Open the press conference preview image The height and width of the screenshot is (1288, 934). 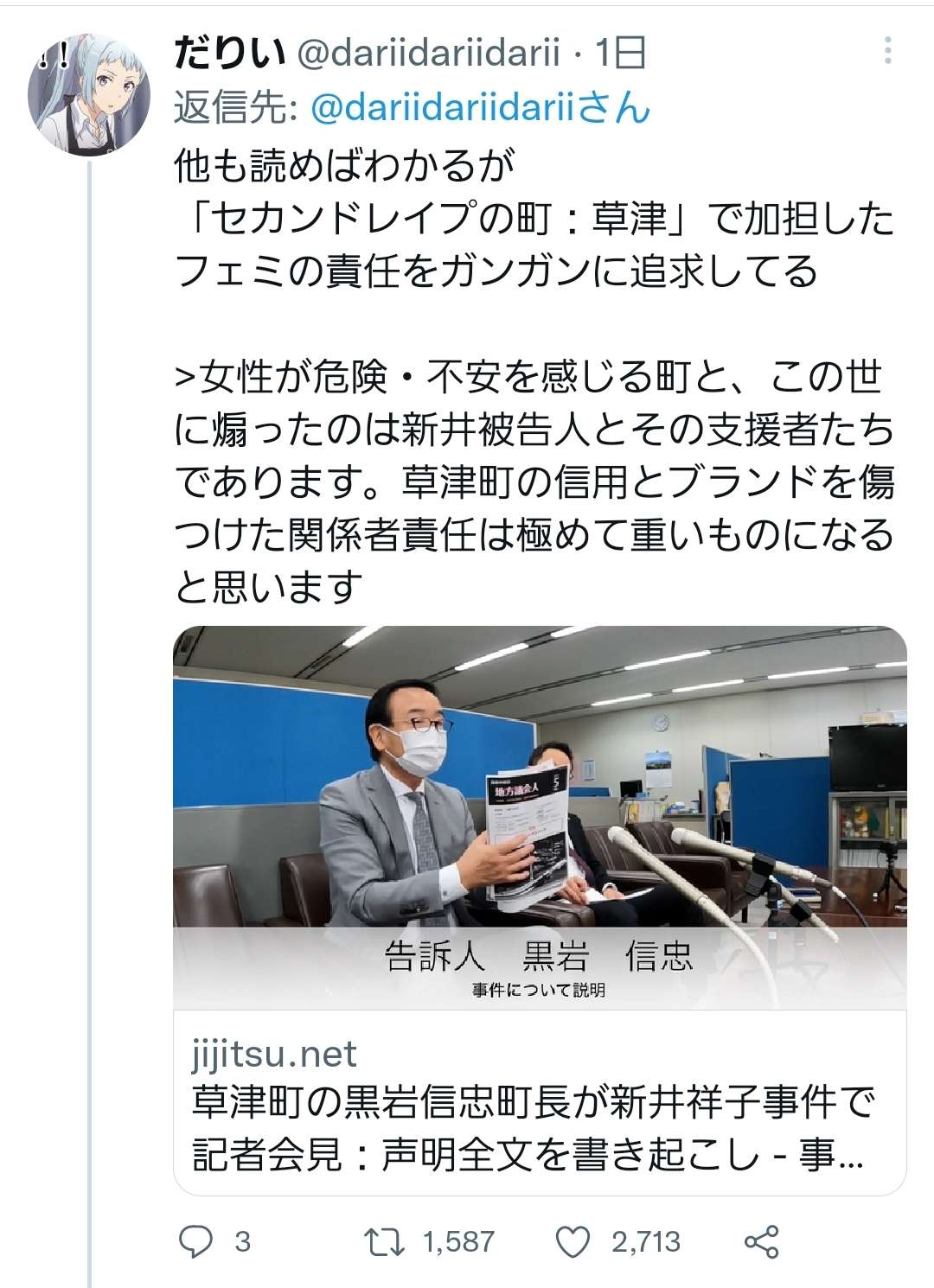tap(540, 817)
